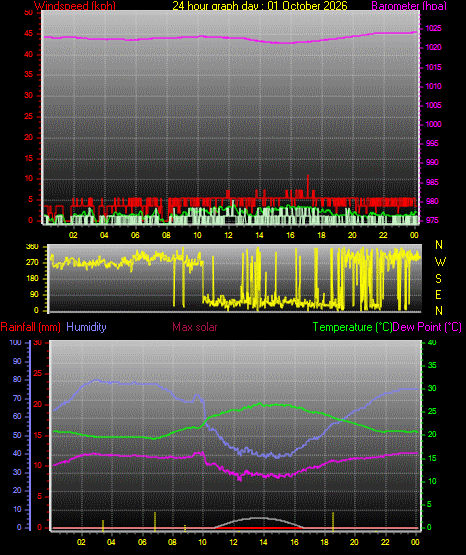Click the Barometer (hpa) axis title
The width and height of the screenshot is (466, 555).
[409, 6]
